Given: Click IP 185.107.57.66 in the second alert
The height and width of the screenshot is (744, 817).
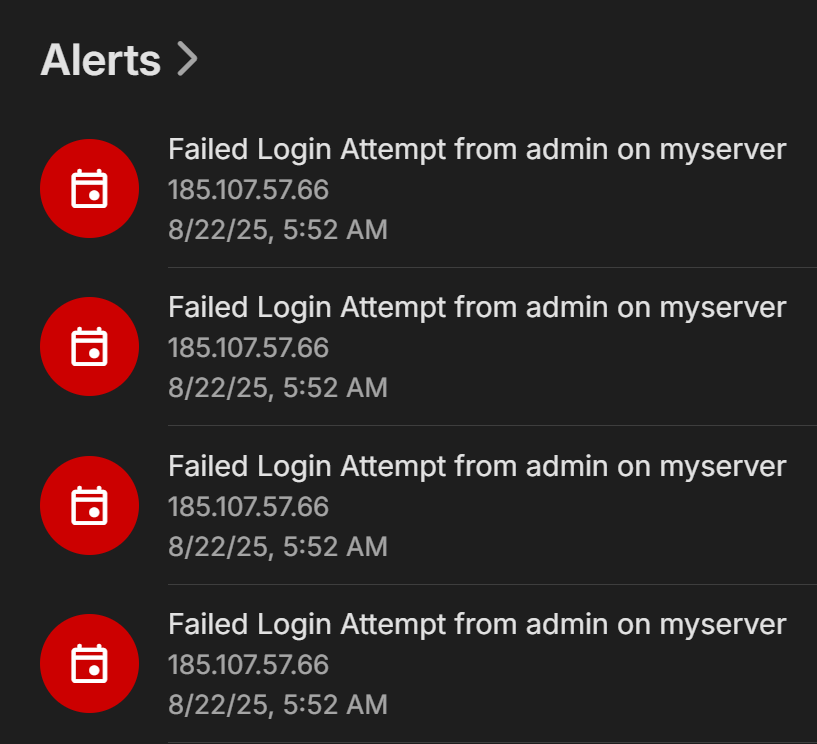Looking at the screenshot, I should pyautogui.click(x=248, y=348).
